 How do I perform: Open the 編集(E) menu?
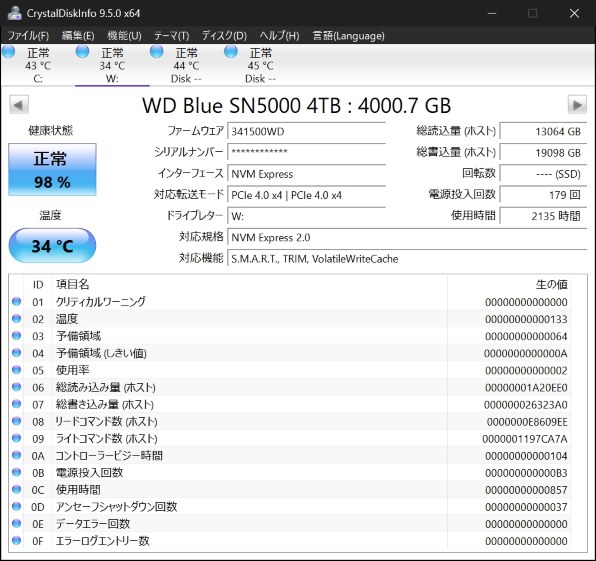(78, 36)
